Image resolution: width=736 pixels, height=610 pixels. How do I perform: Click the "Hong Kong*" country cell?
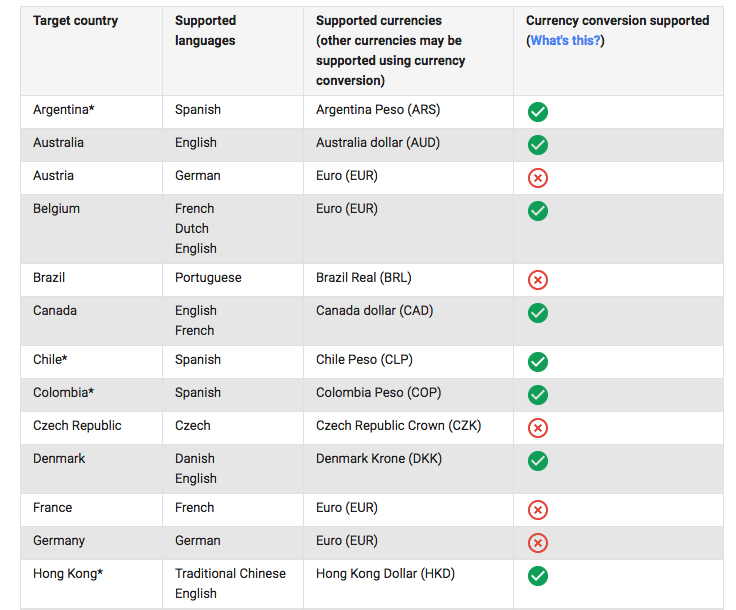pos(68,574)
